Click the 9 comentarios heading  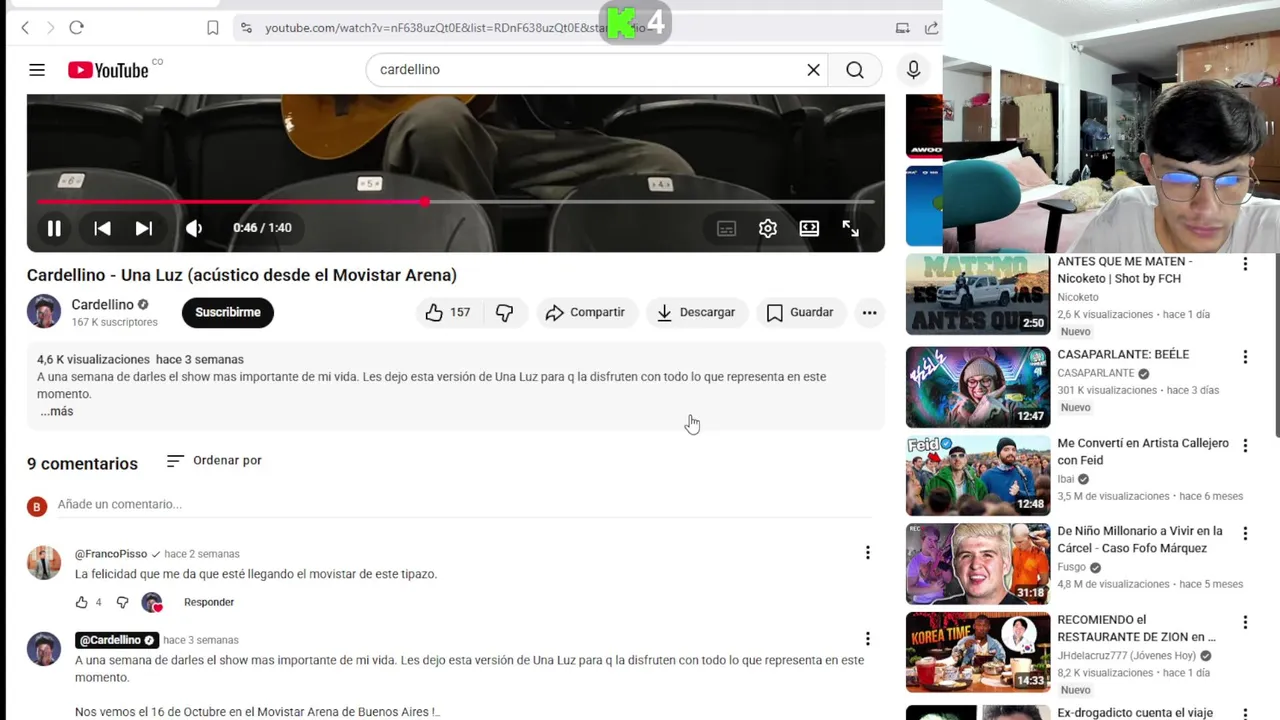[x=82, y=464]
